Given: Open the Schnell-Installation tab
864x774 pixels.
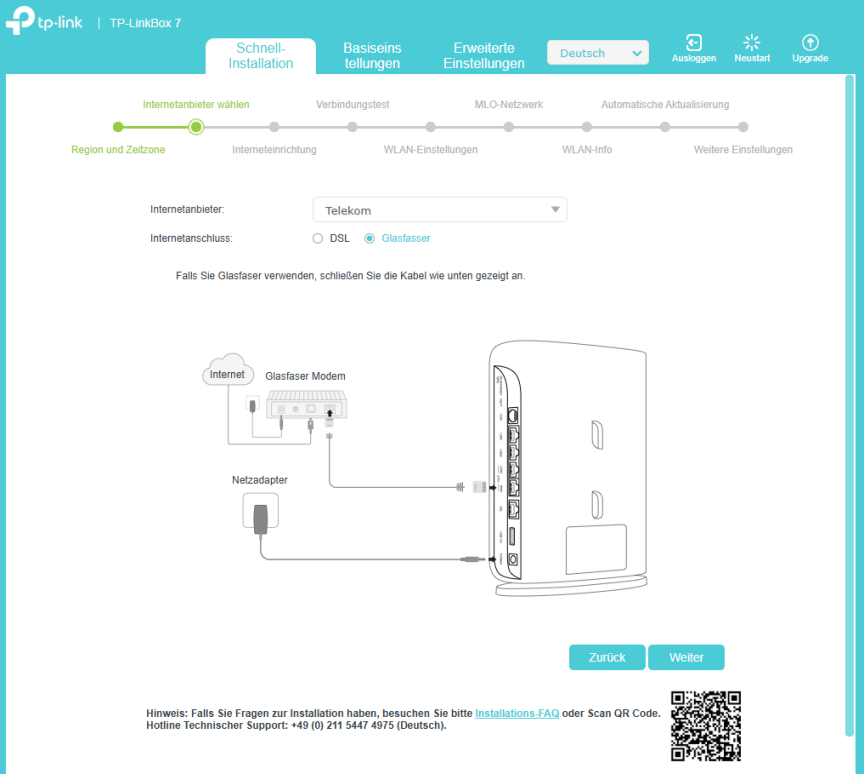Looking at the screenshot, I should [x=261, y=56].
